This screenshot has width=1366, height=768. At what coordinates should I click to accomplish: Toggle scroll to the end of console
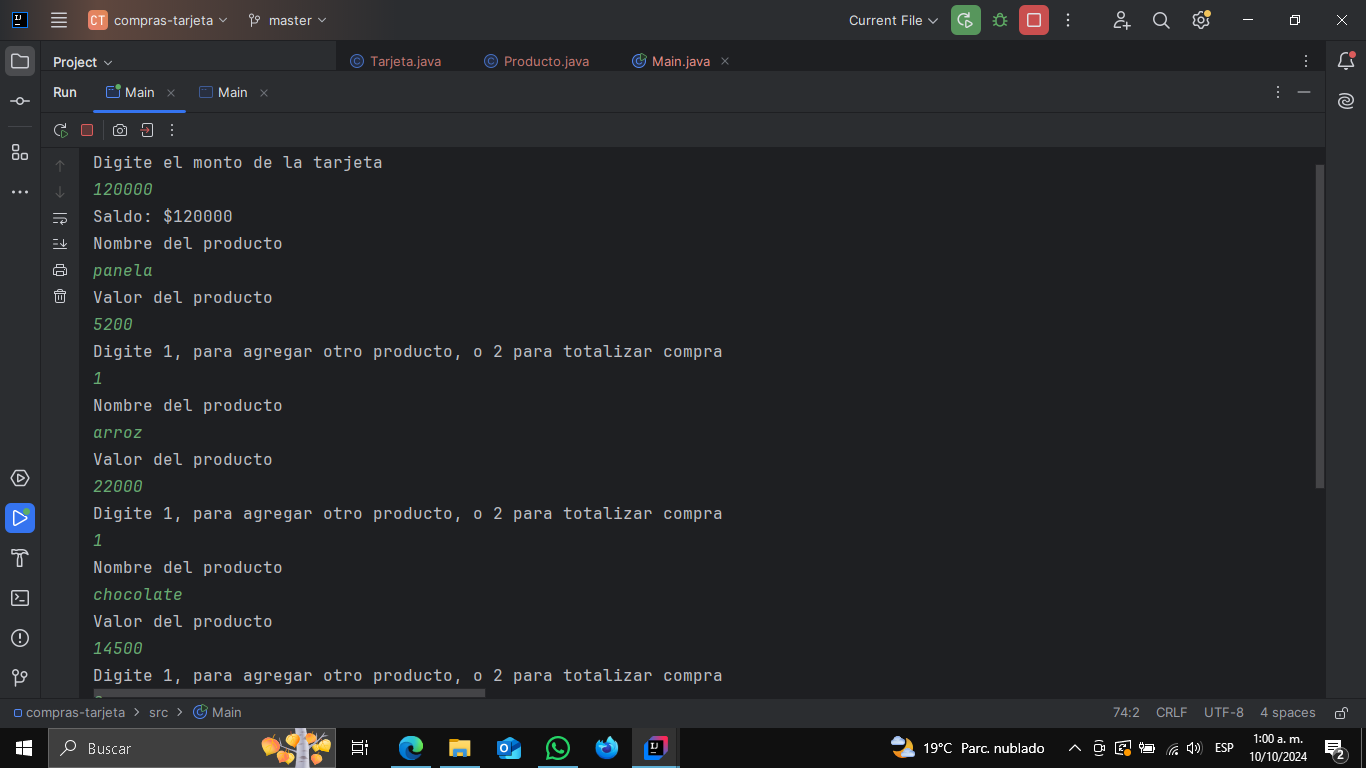click(x=60, y=244)
